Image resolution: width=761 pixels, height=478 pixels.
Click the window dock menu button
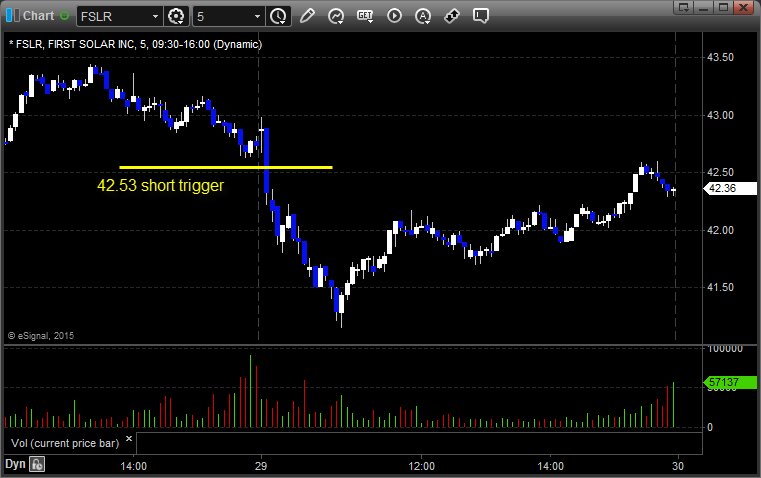point(684,7)
